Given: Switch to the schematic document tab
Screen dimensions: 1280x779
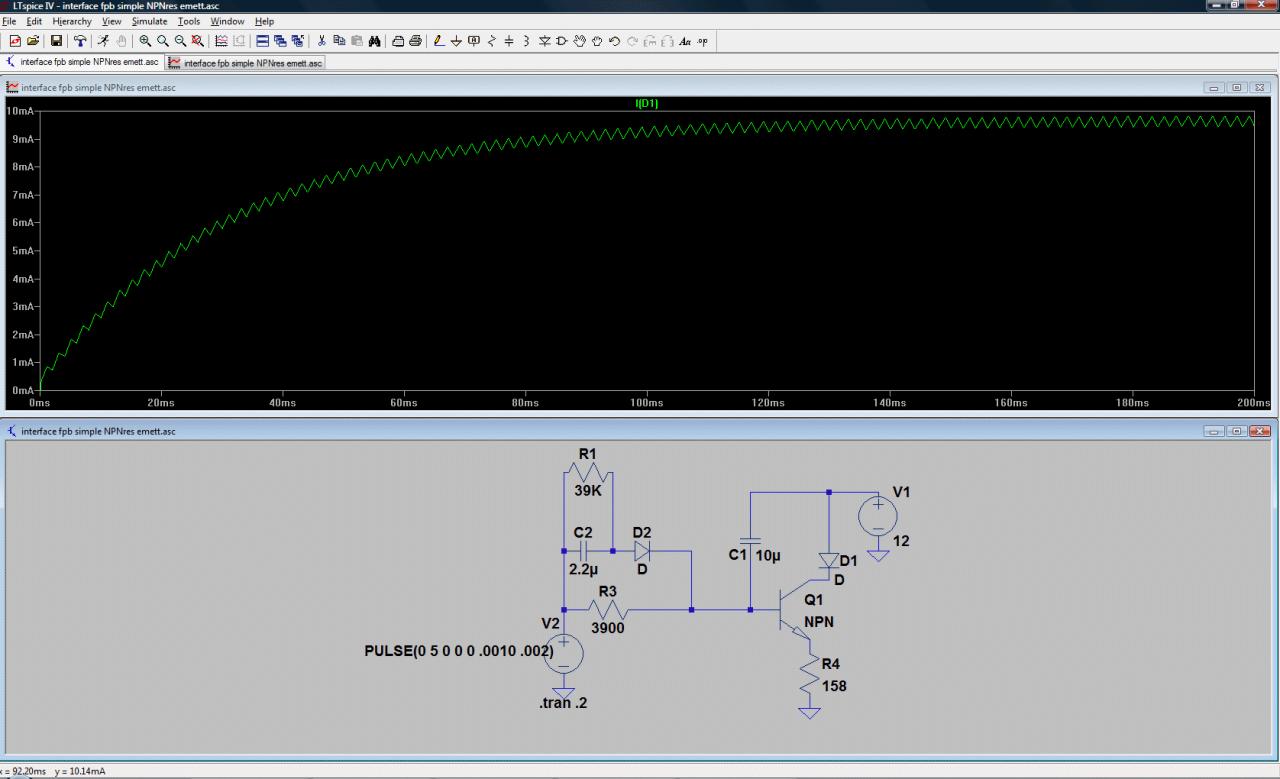Looking at the screenshot, I should point(82,62).
